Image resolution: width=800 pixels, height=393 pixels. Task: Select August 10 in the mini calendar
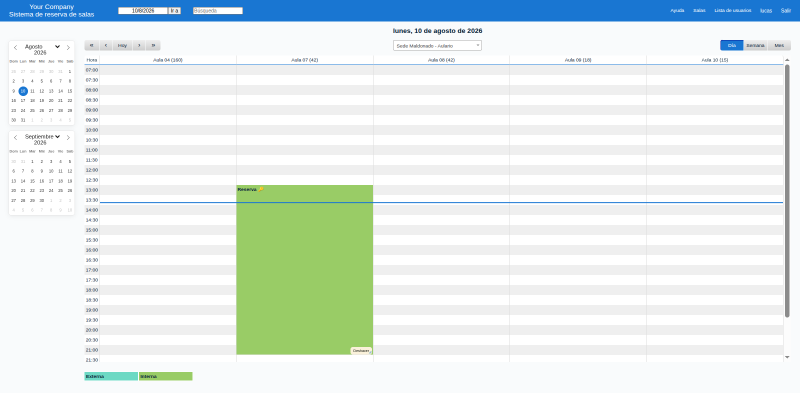coord(23,91)
